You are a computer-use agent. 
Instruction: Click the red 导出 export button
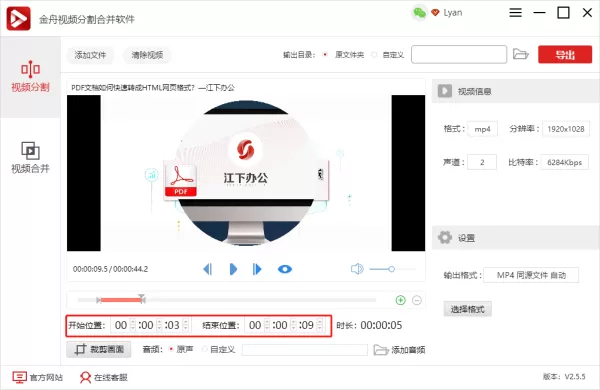pos(565,54)
